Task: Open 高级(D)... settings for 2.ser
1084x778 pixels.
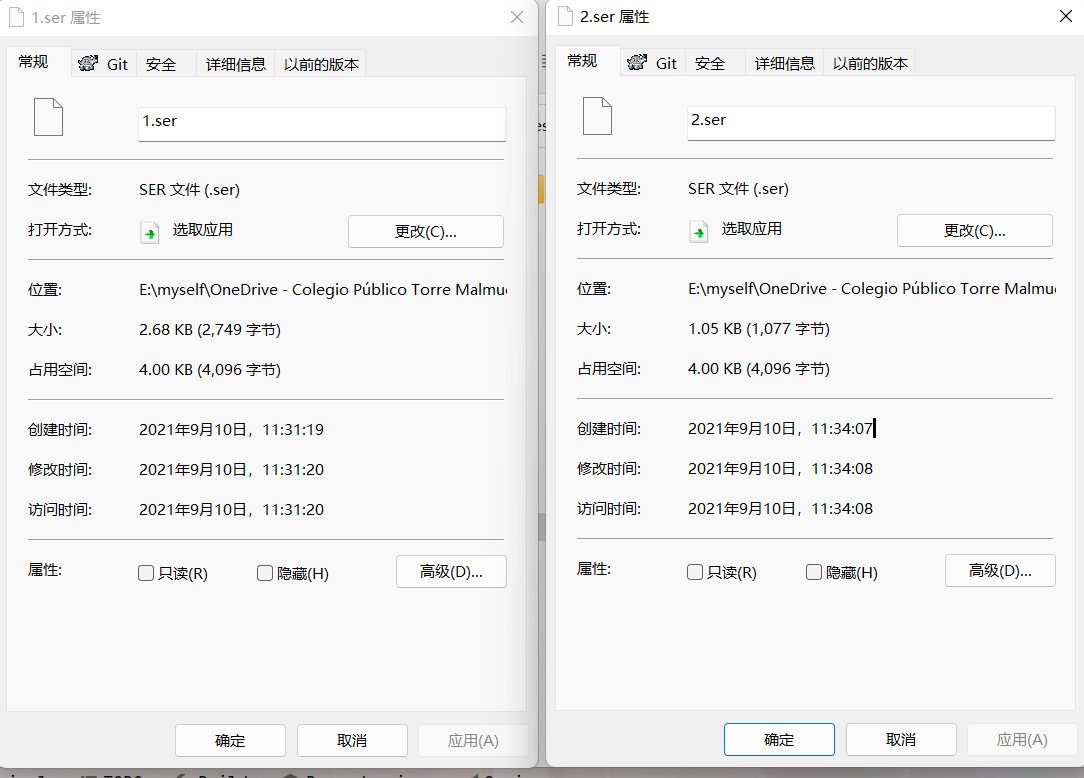Action: tap(1000, 571)
